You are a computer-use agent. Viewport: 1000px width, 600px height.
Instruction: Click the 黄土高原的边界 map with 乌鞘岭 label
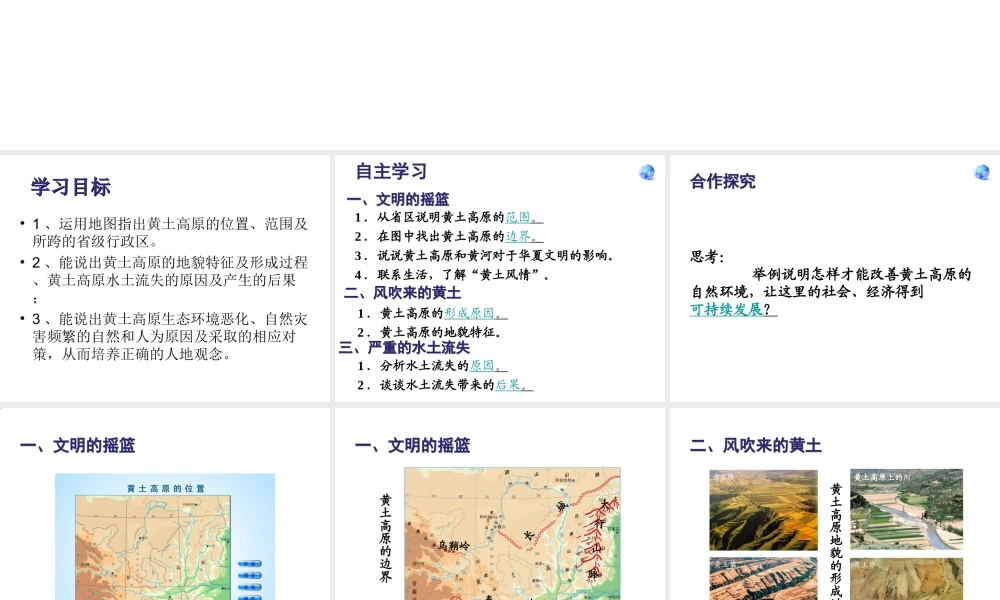pos(512,534)
